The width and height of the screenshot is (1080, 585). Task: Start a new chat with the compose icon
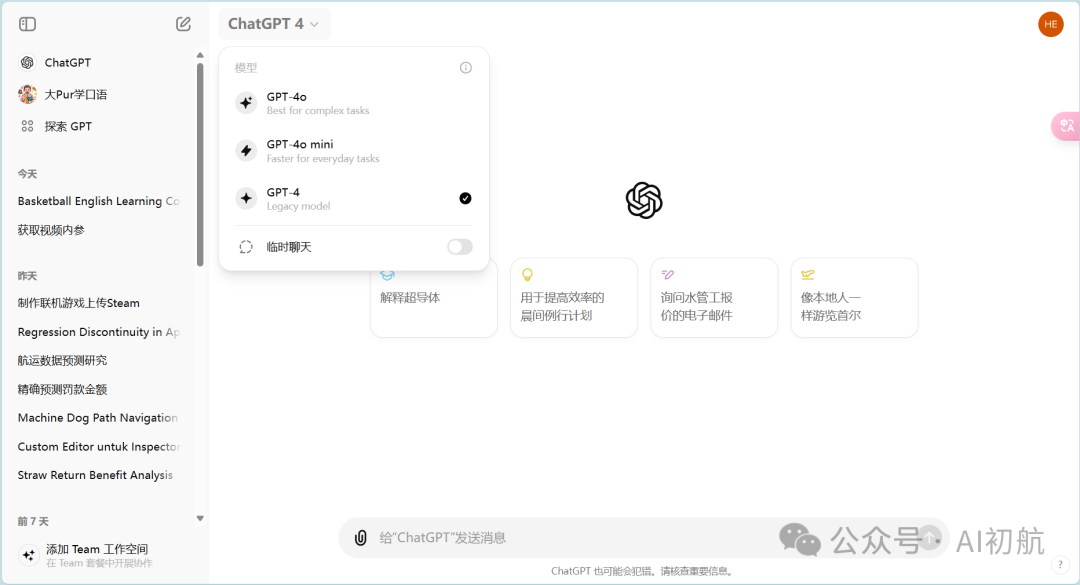click(x=183, y=24)
